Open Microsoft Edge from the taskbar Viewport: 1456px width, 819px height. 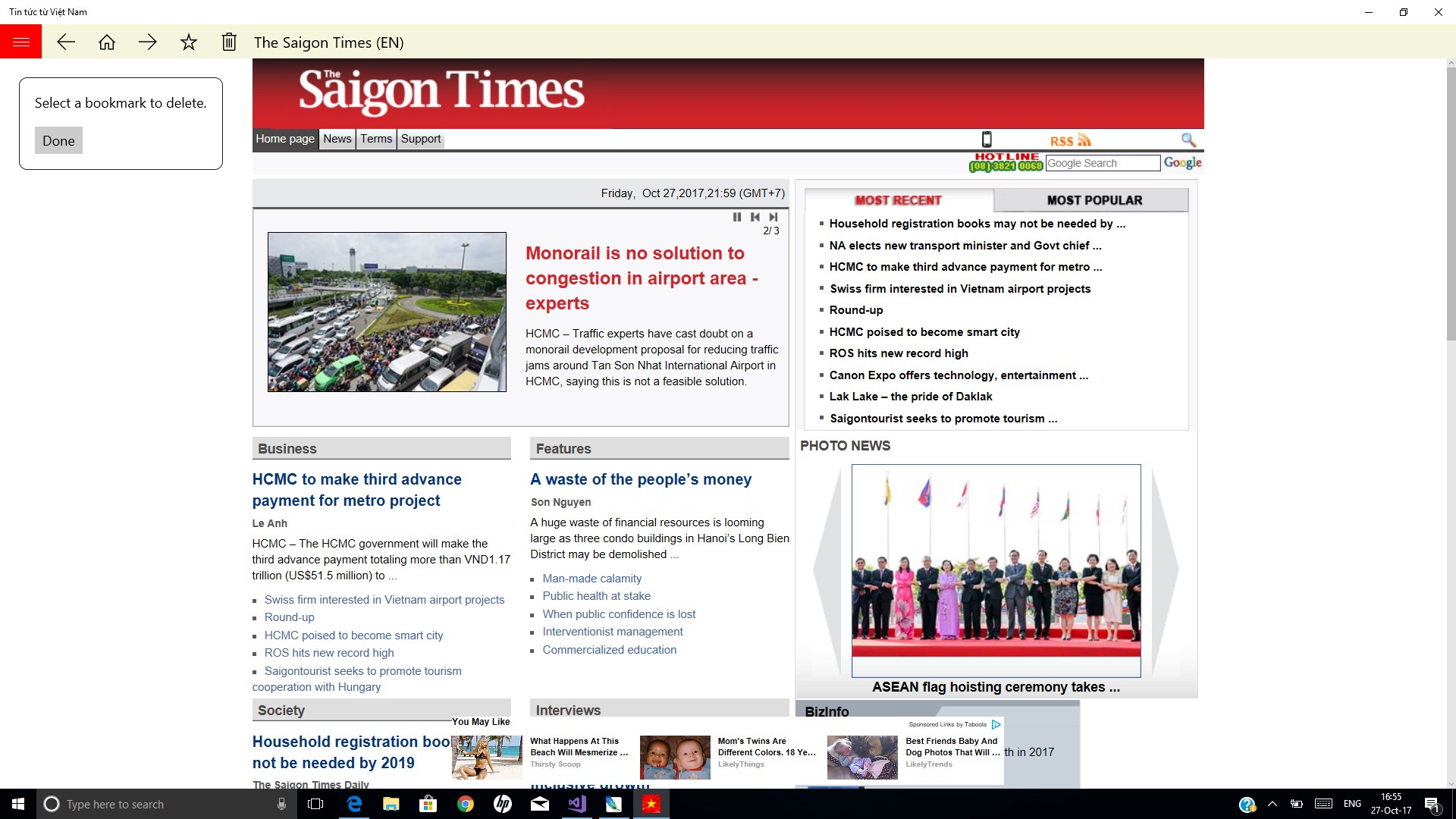pyautogui.click(x=353, y=805)
